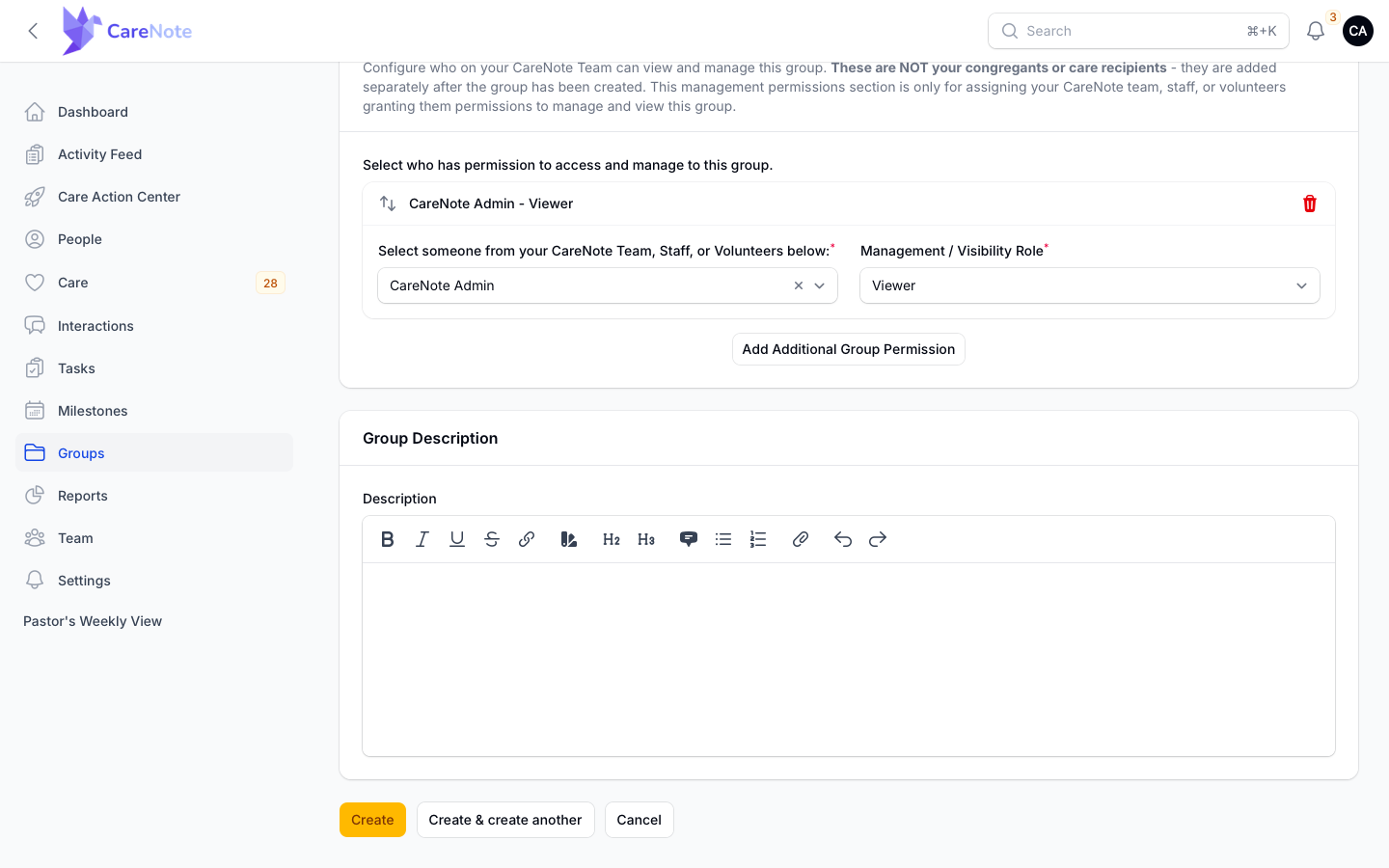Click the Care count badge 28
This screenshot has width=1389, height=868.
point(270,283)
